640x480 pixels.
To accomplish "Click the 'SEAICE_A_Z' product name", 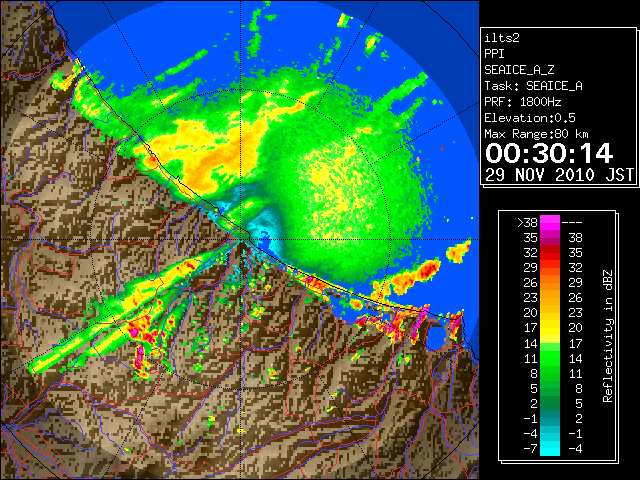I will pos(519,70).
